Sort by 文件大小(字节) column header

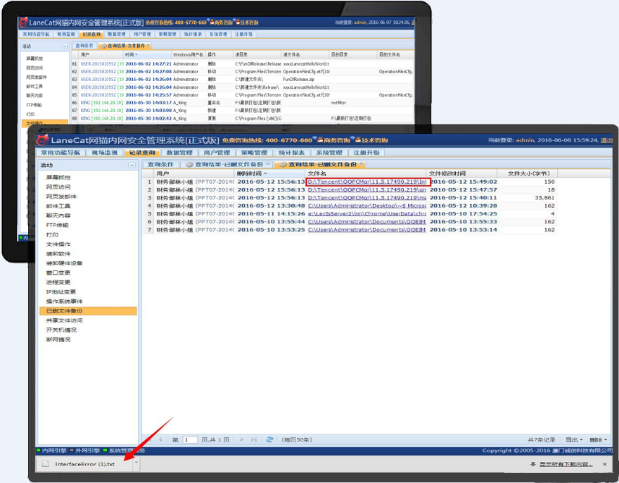529,173
